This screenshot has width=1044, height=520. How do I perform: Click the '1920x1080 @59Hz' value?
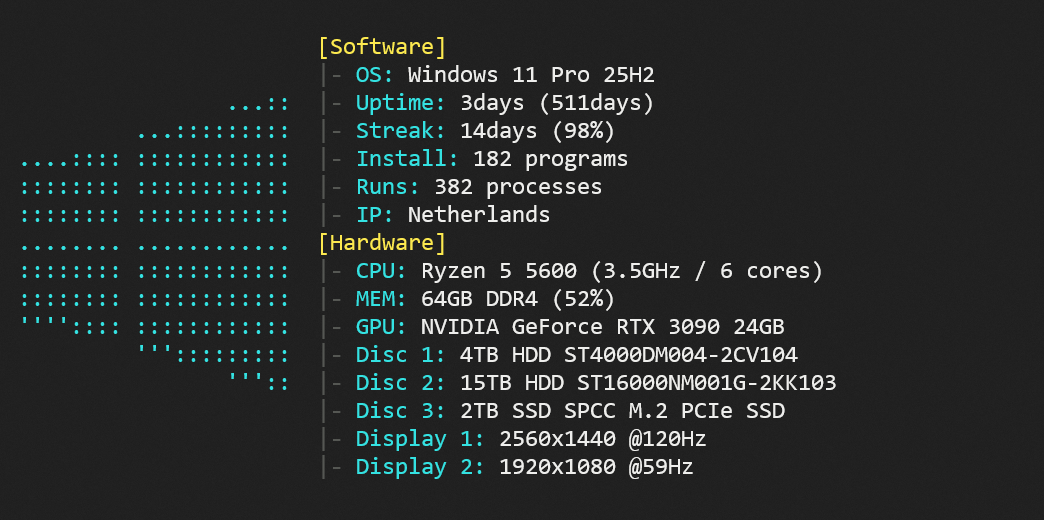(x=597, y=467)
